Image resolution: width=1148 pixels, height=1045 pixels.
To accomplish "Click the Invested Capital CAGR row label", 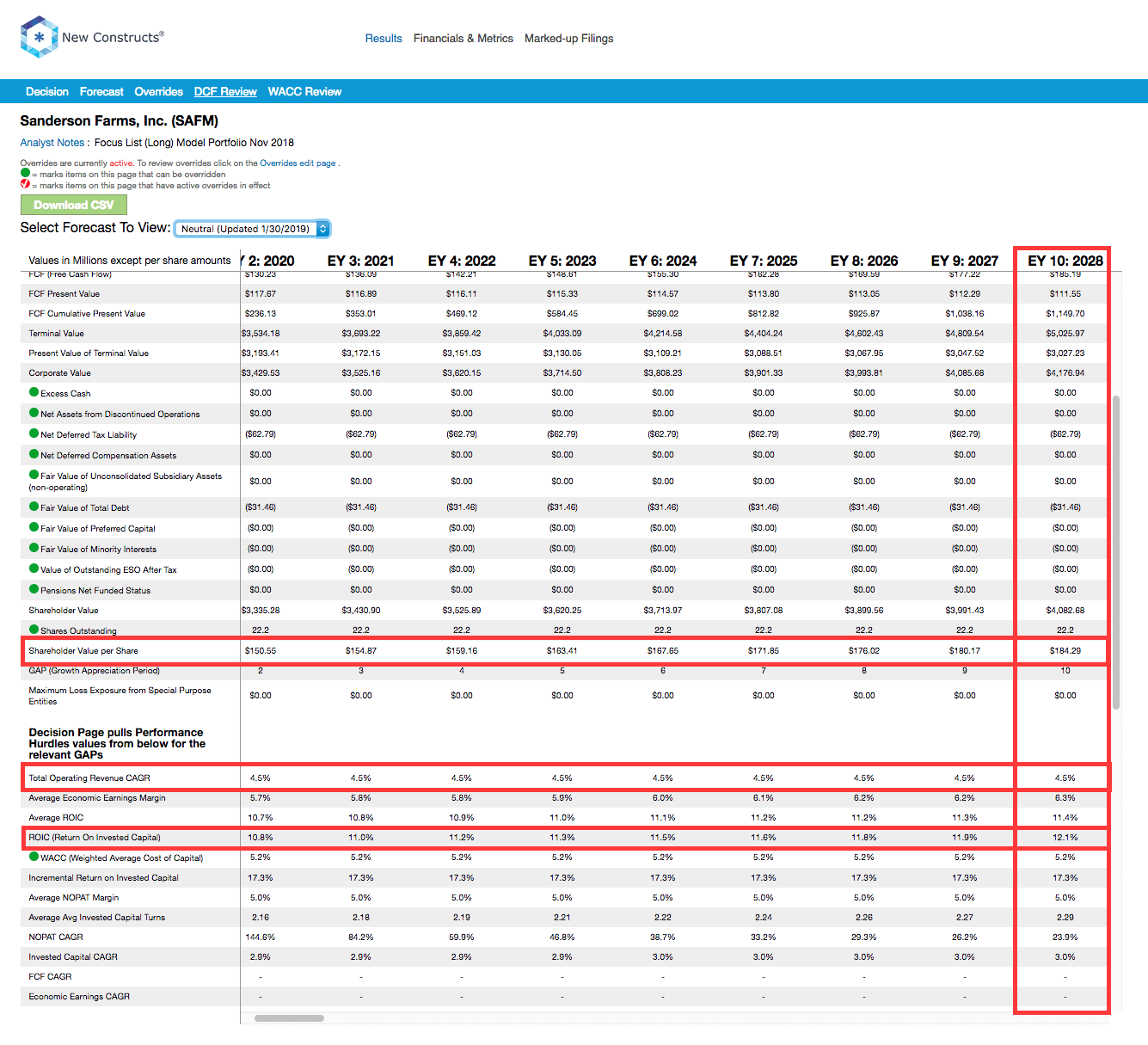I will (x=73, y=957).
